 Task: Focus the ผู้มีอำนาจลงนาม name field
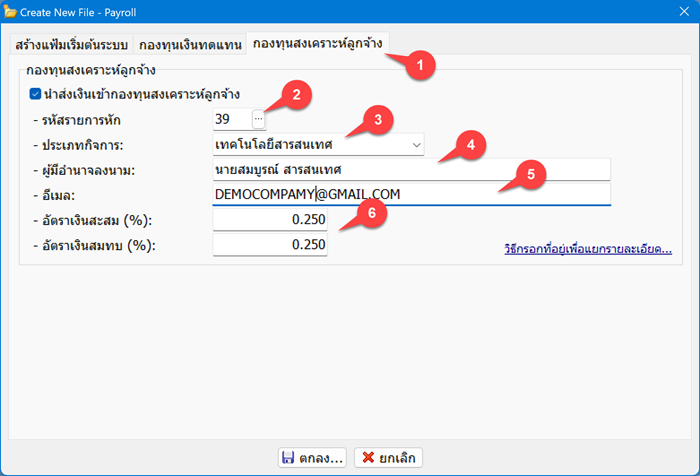coord(410,169)
